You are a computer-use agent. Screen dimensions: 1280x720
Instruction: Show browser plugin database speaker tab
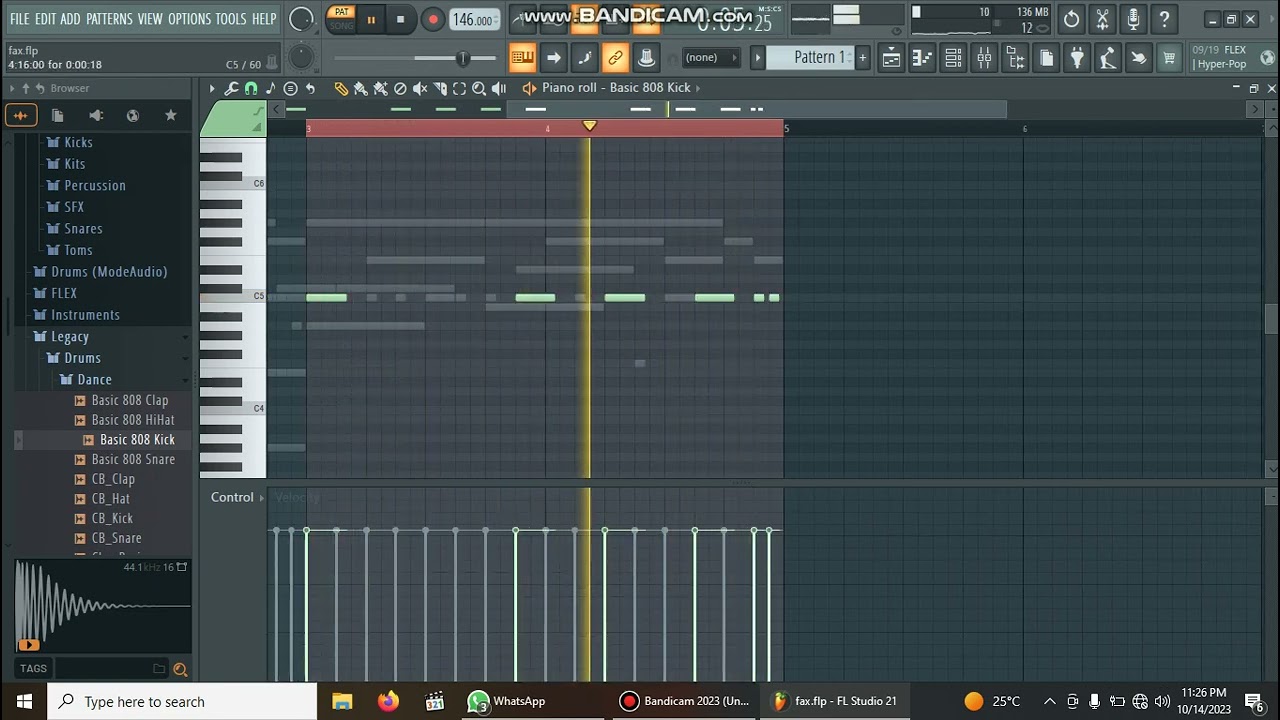coord(95,115)
